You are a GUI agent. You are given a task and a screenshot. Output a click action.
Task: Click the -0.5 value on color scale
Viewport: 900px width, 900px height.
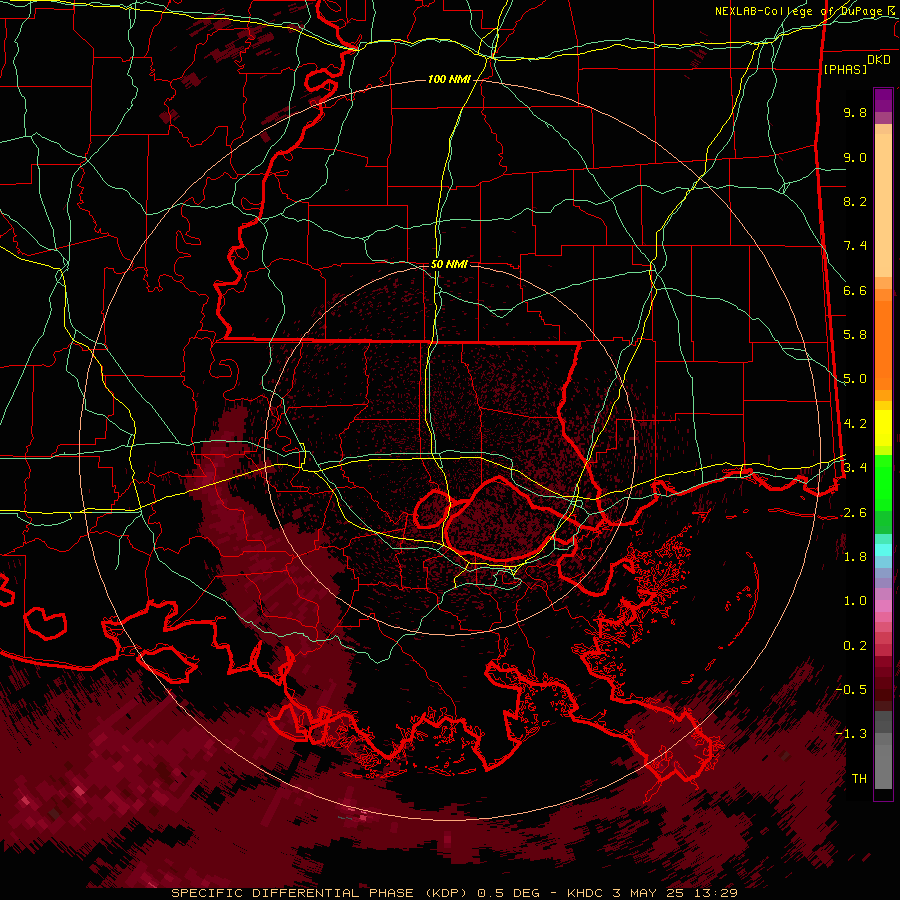pos(851,690)
